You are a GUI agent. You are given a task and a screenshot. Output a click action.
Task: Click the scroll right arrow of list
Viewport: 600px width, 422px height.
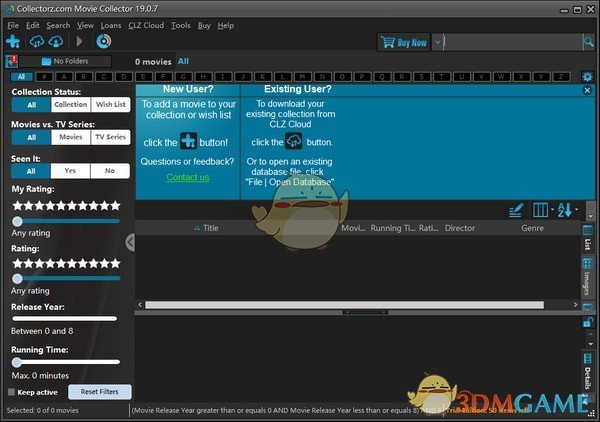(575, 305)
